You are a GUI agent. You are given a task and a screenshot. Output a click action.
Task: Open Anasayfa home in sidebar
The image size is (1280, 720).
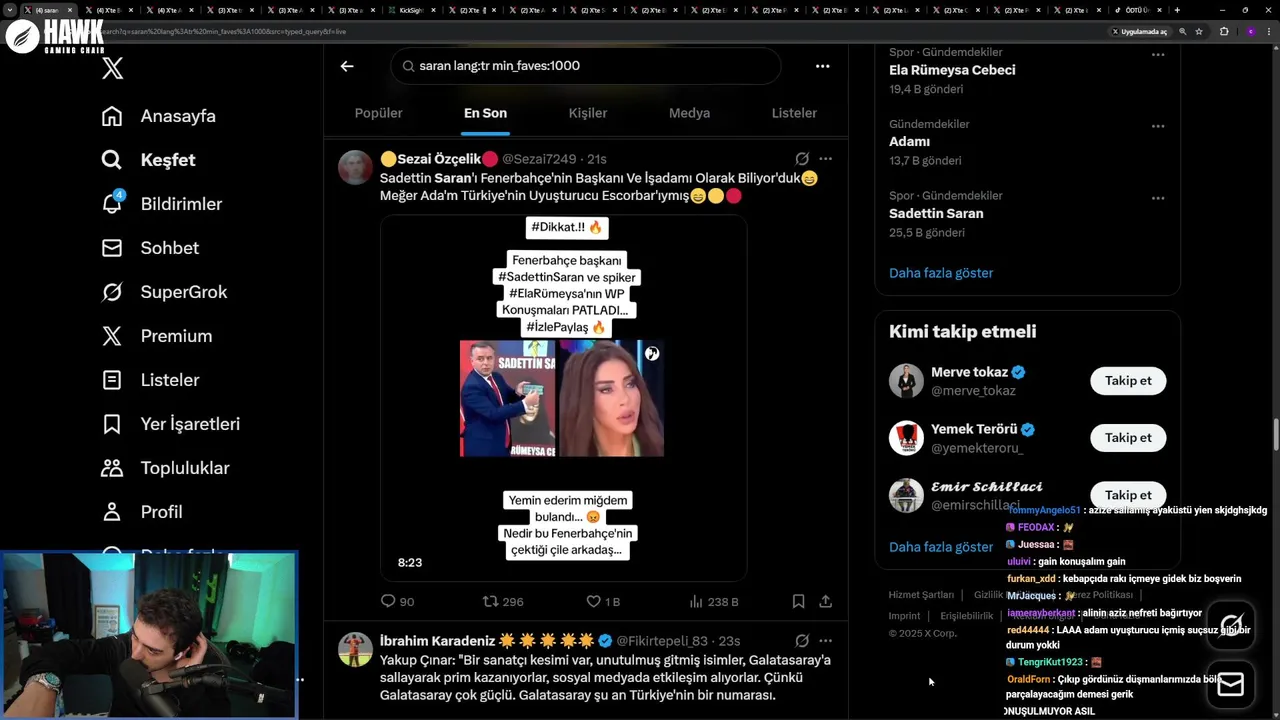[x=159, y=116]
